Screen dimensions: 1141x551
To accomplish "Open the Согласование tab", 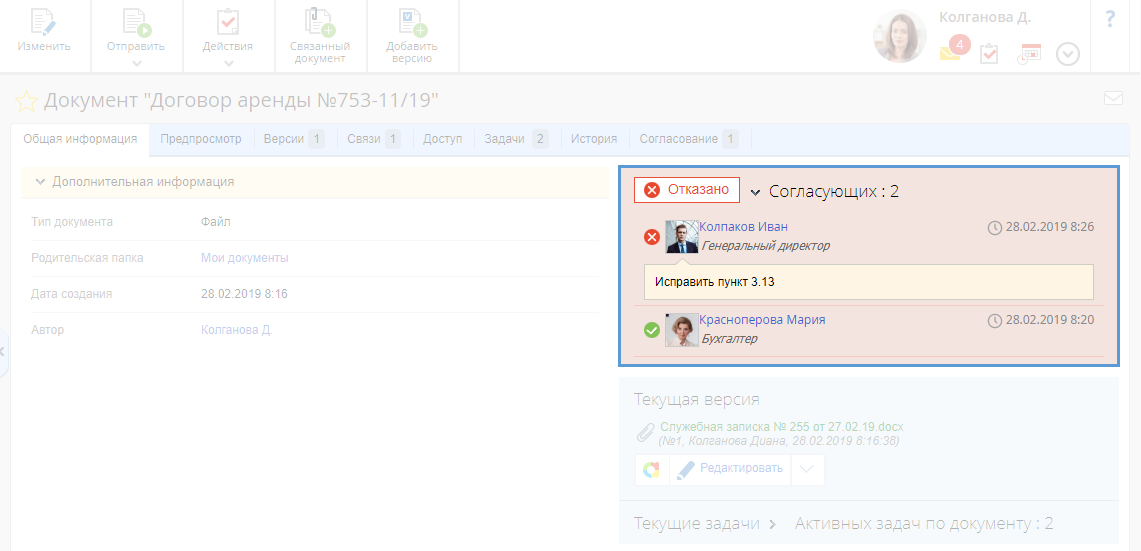I will tap(689, 139).
